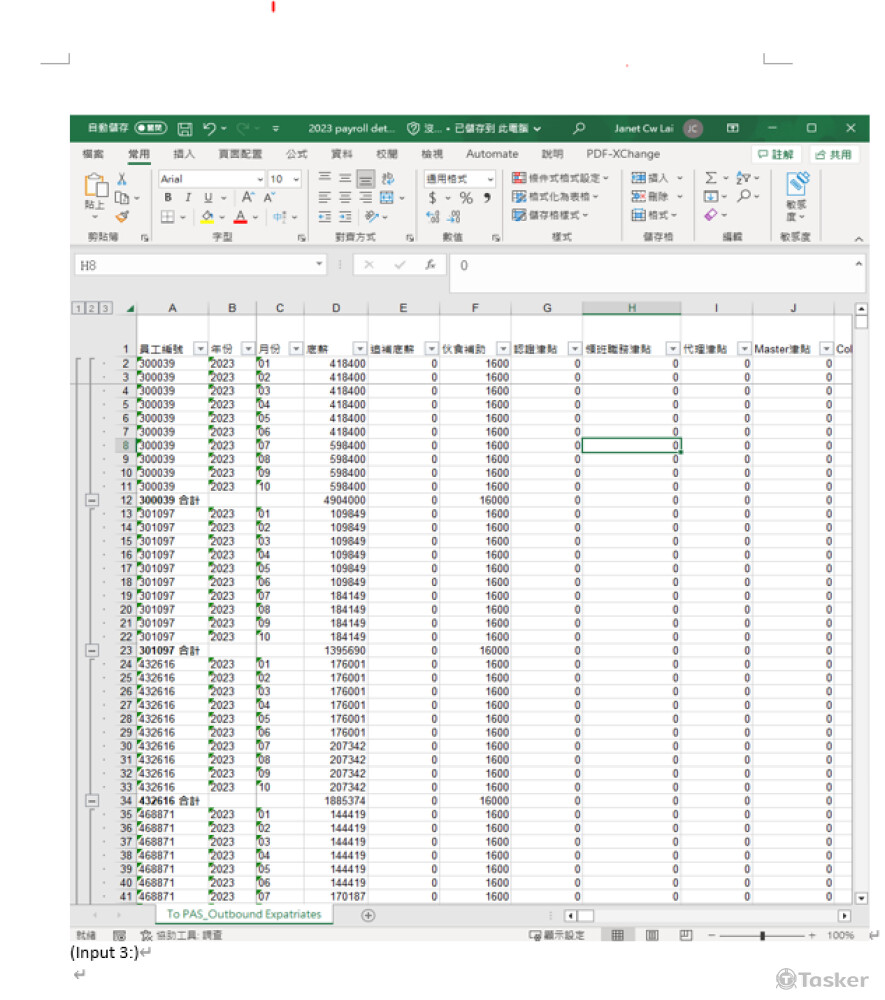
Task: Click the 共用 share button
Action: [834, 155]
